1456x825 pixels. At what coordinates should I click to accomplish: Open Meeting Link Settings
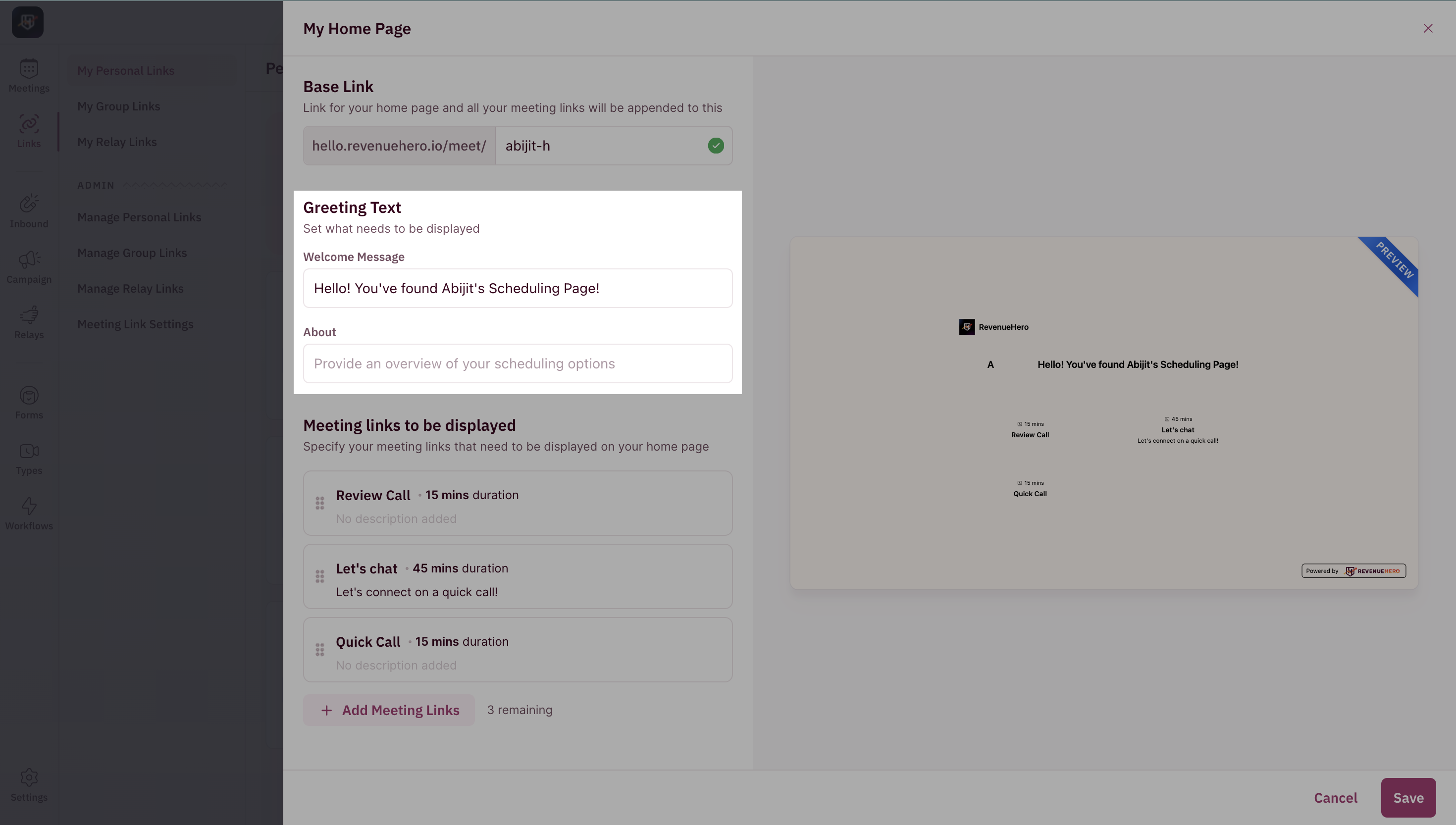[135, 324]
